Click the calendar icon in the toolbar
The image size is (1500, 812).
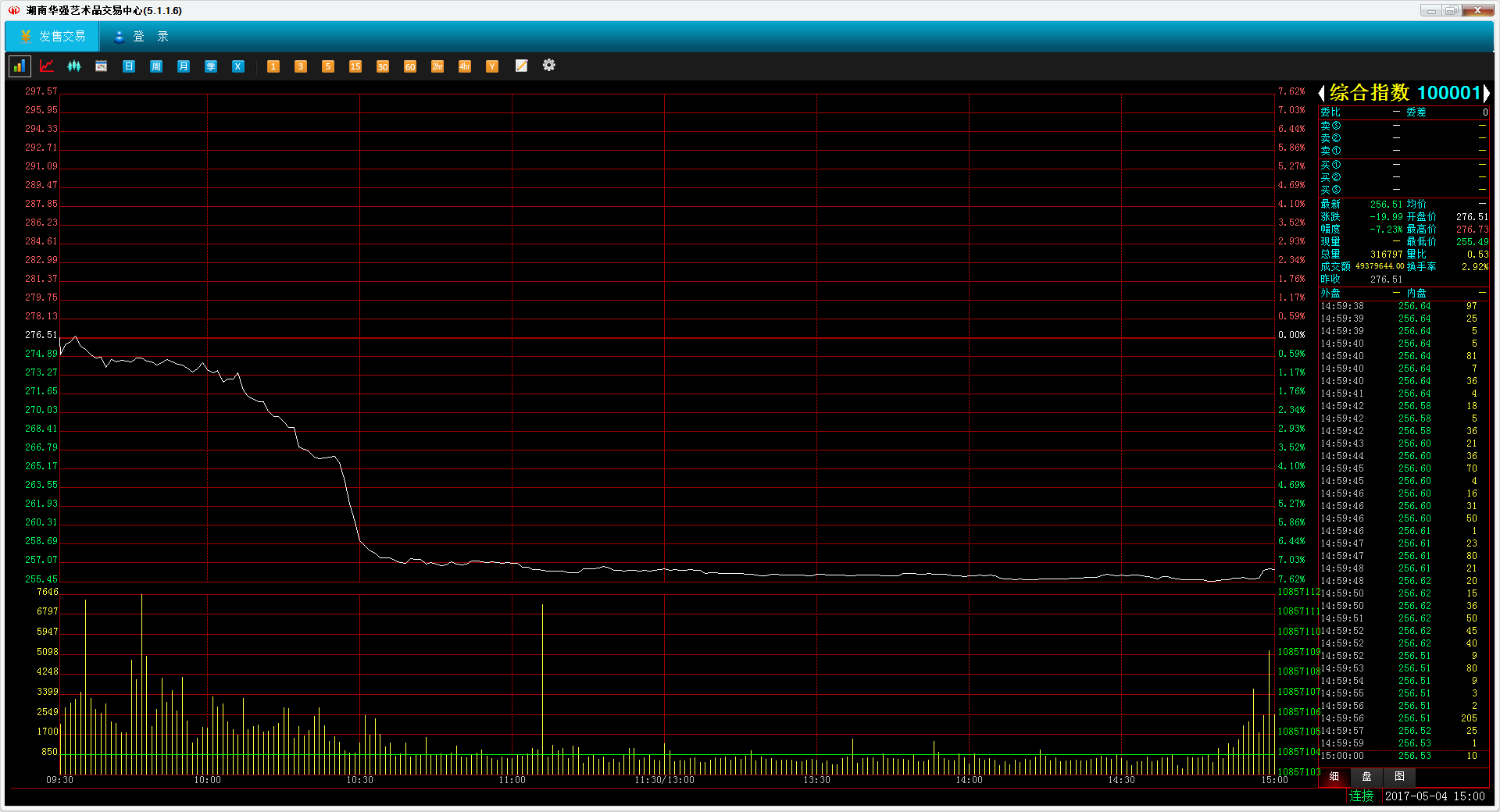102,66
